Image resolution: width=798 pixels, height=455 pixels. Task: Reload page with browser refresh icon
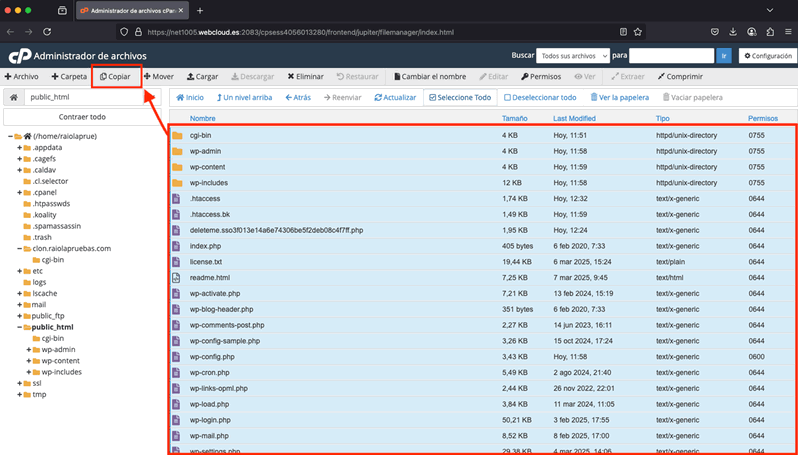pos(47,32)
